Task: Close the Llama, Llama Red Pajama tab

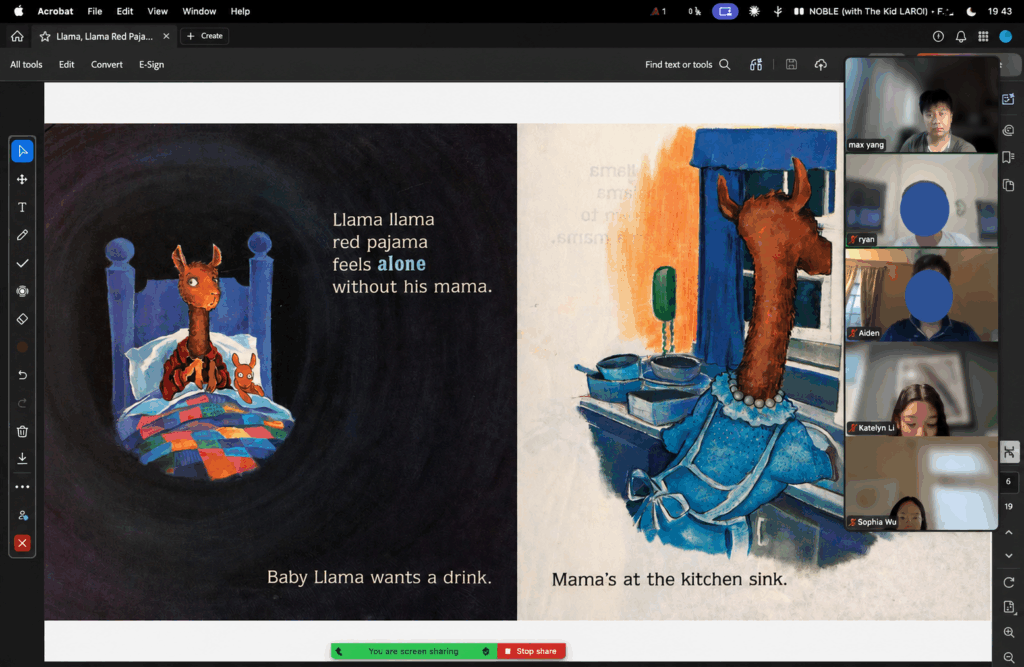Action: coord(166,37)
